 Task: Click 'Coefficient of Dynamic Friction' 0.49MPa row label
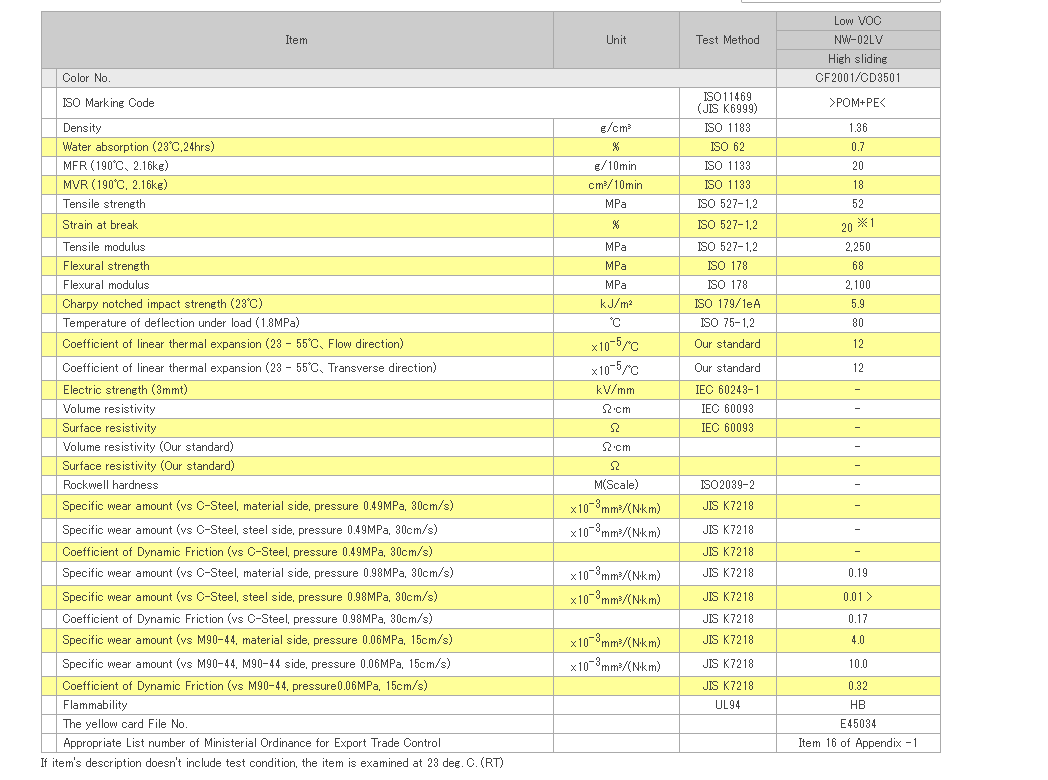coord(247,552)
